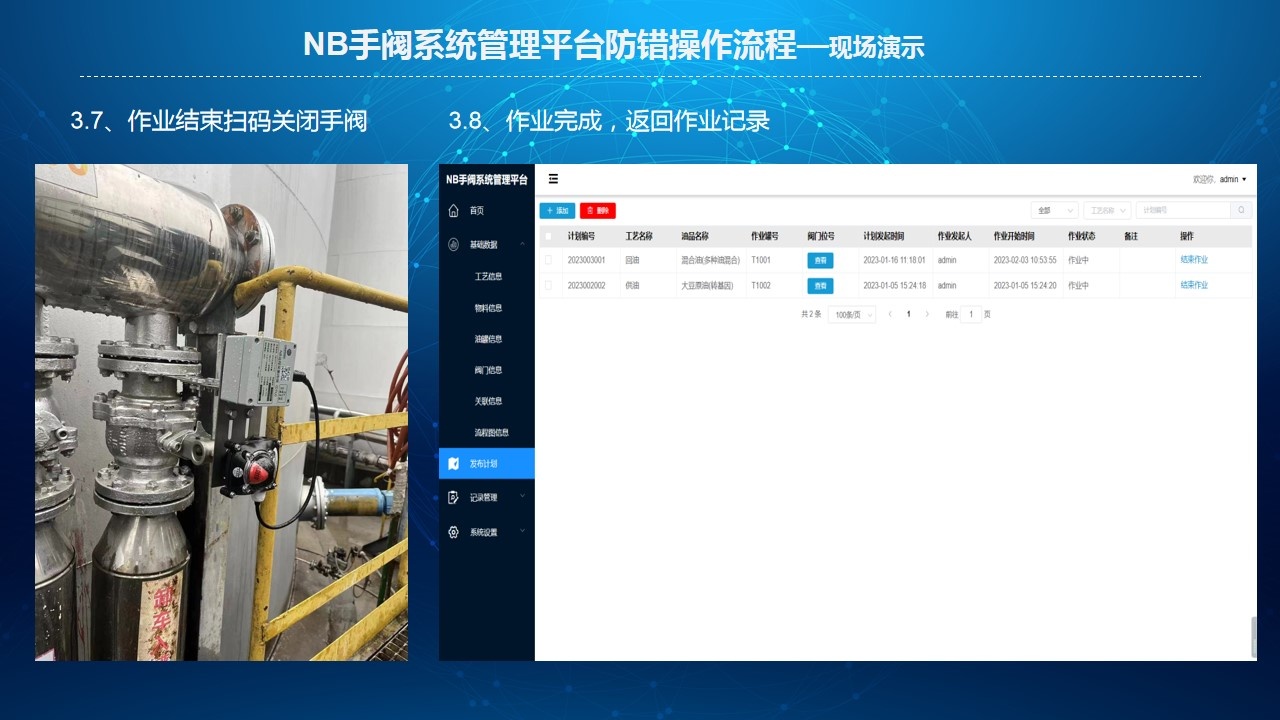Screen dimensions: 1280x720
Task: Check the row for plan 2023003001
Action: [x=547, y=260]
